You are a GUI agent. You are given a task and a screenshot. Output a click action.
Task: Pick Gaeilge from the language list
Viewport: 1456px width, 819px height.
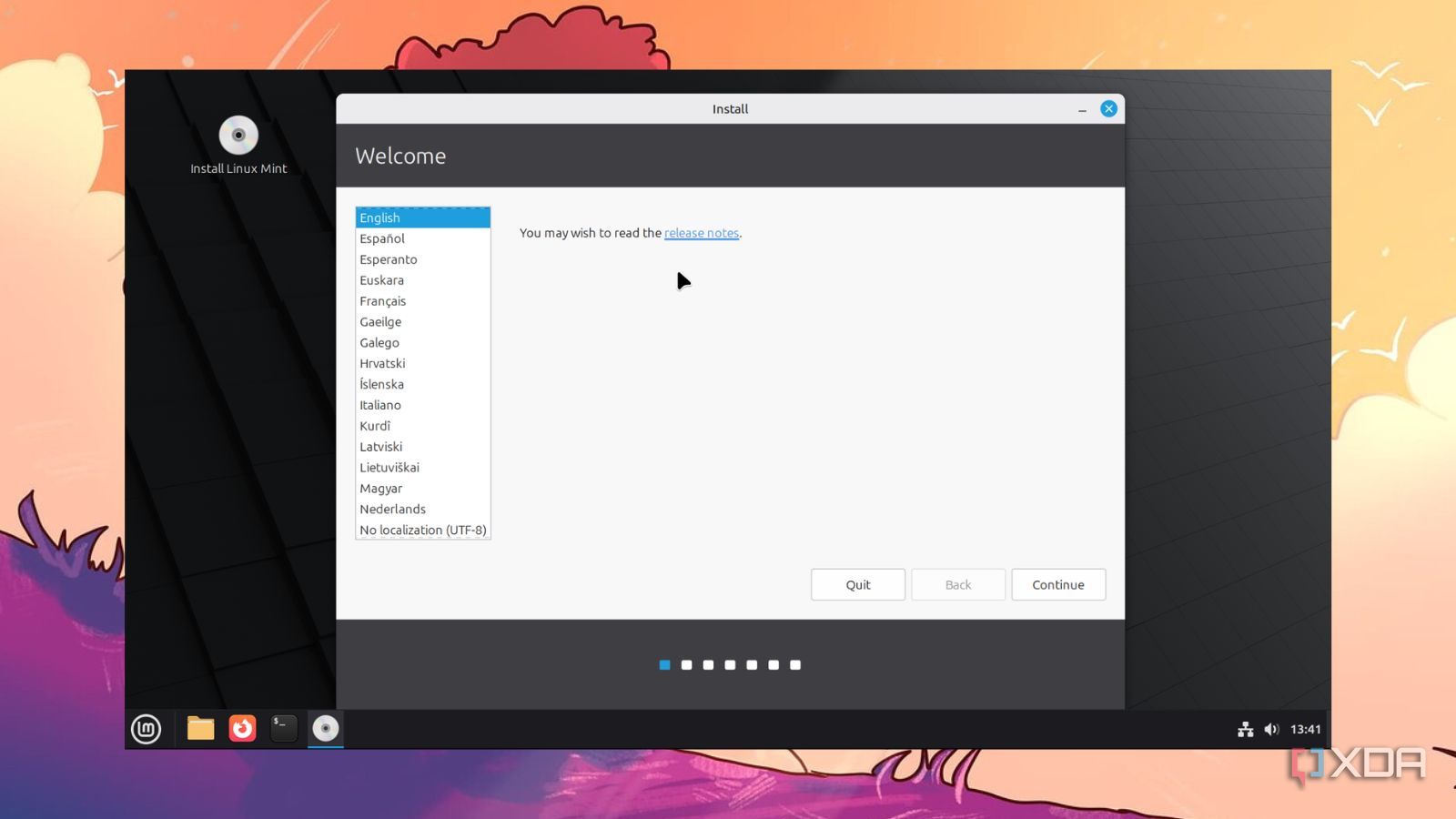423,322
